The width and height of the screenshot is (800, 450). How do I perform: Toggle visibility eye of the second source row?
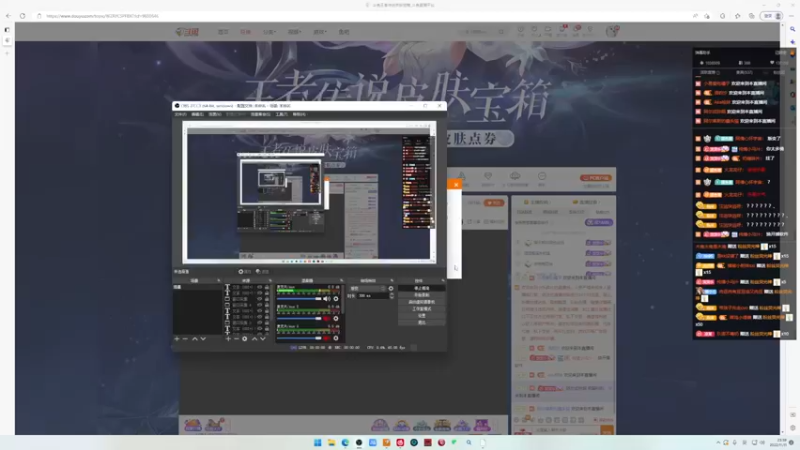click(260, 293)
